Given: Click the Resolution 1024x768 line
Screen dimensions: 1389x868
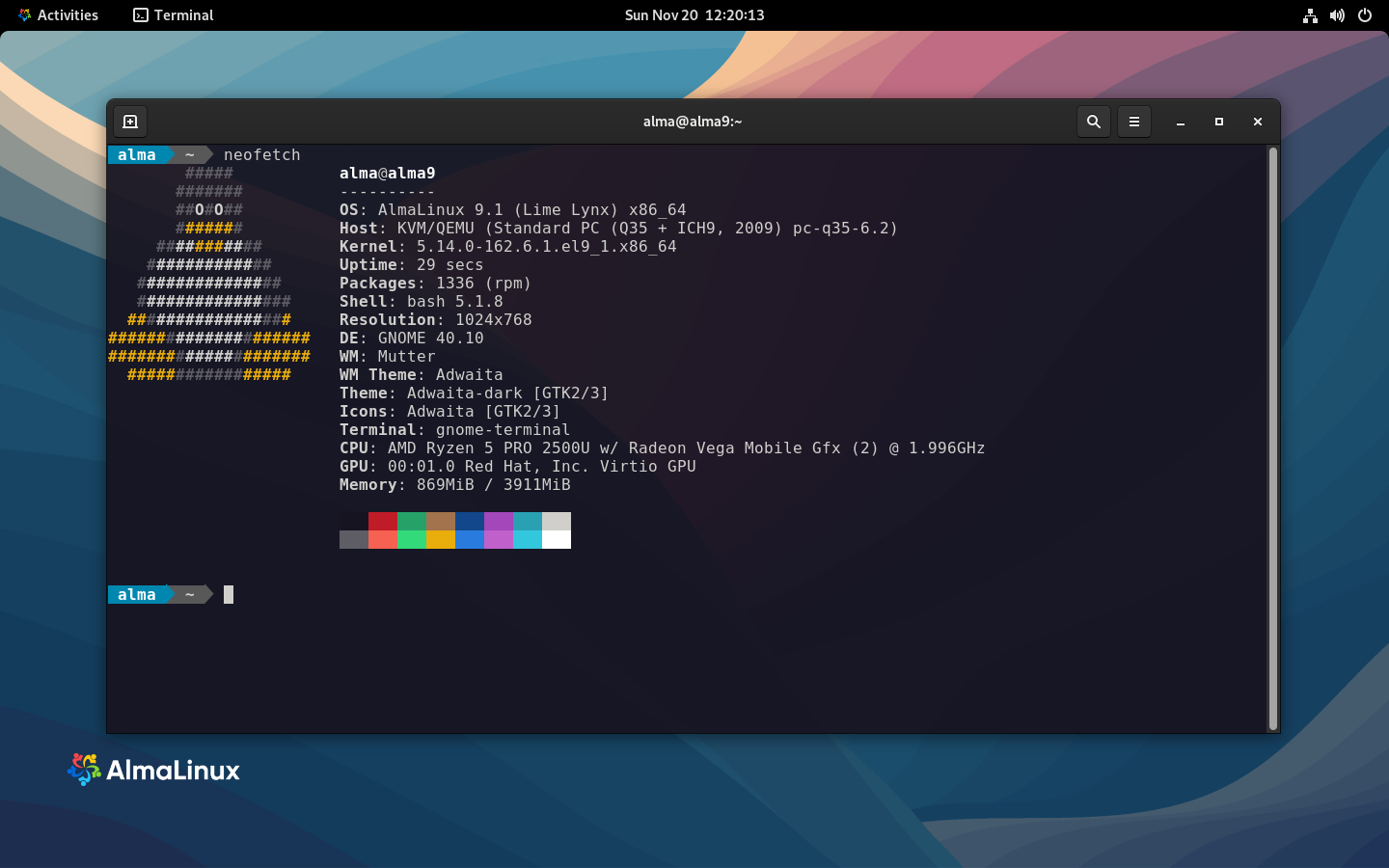Looking at the screenshot, I should (436, 320).
